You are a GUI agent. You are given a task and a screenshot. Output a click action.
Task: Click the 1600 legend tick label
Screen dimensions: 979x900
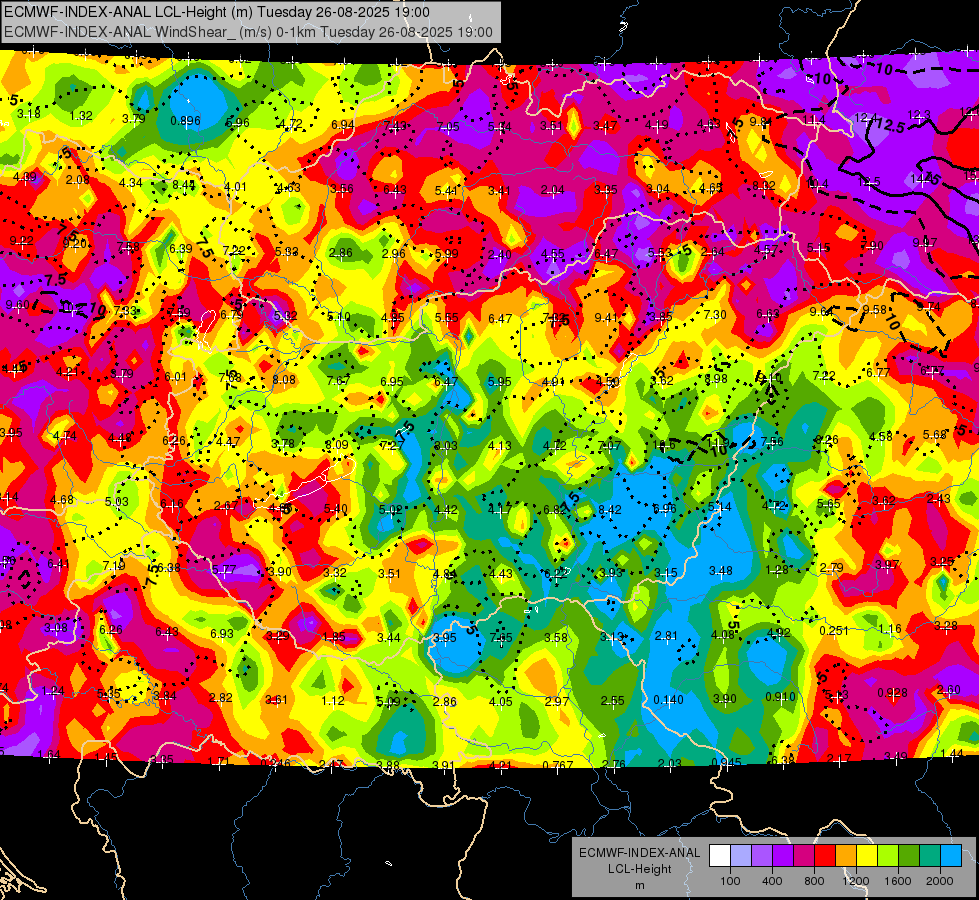click(x=897, y=881)
